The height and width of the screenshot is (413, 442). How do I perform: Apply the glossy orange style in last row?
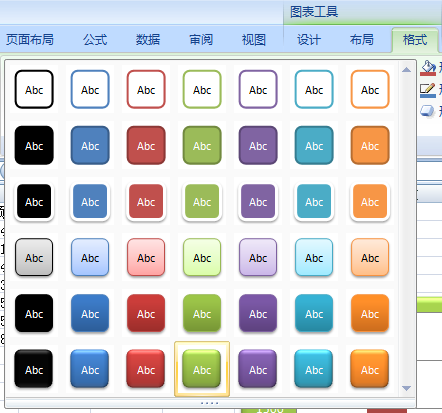pos(370,369)
